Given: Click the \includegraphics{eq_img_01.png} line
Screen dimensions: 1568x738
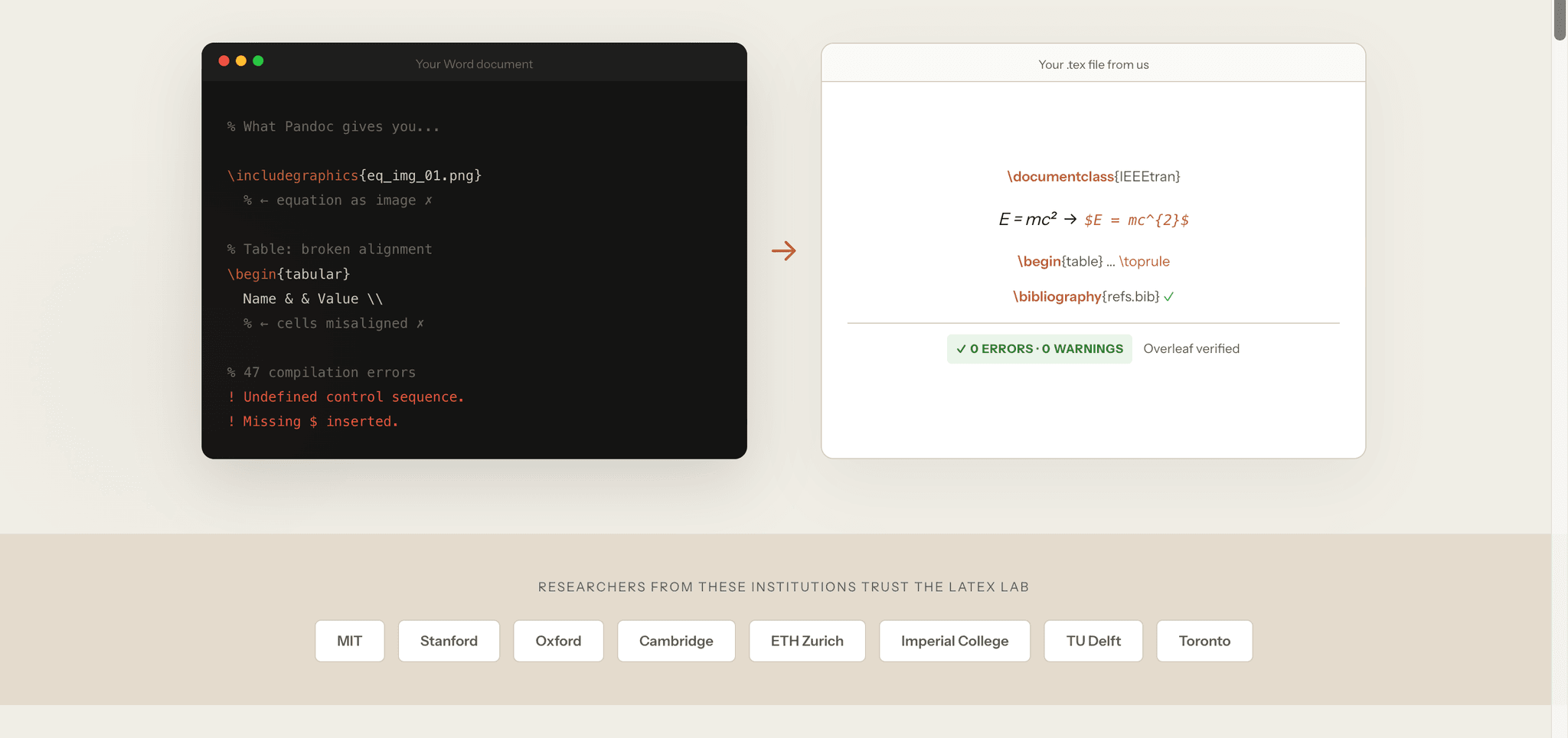Looking at the screenshot, I should (x=354, y=175).
